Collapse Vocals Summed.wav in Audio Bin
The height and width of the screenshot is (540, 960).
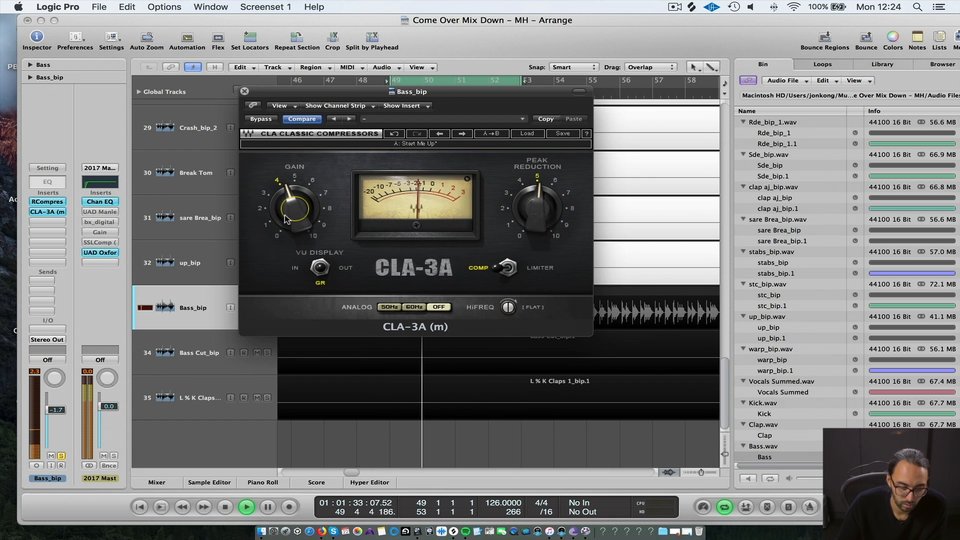743,381
